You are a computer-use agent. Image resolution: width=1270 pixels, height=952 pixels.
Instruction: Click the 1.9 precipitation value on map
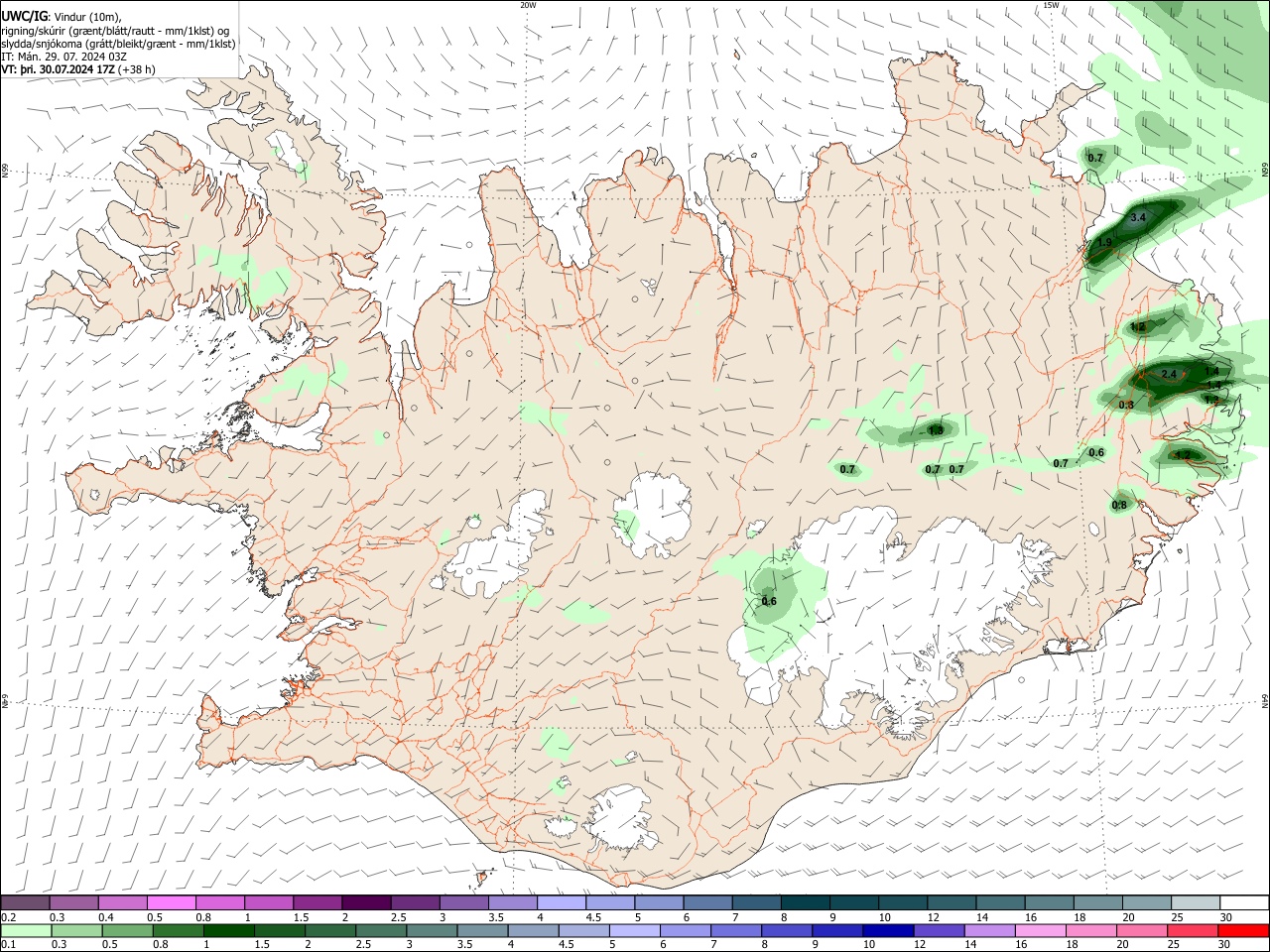pyautogui.click(x=1106, y=243)
